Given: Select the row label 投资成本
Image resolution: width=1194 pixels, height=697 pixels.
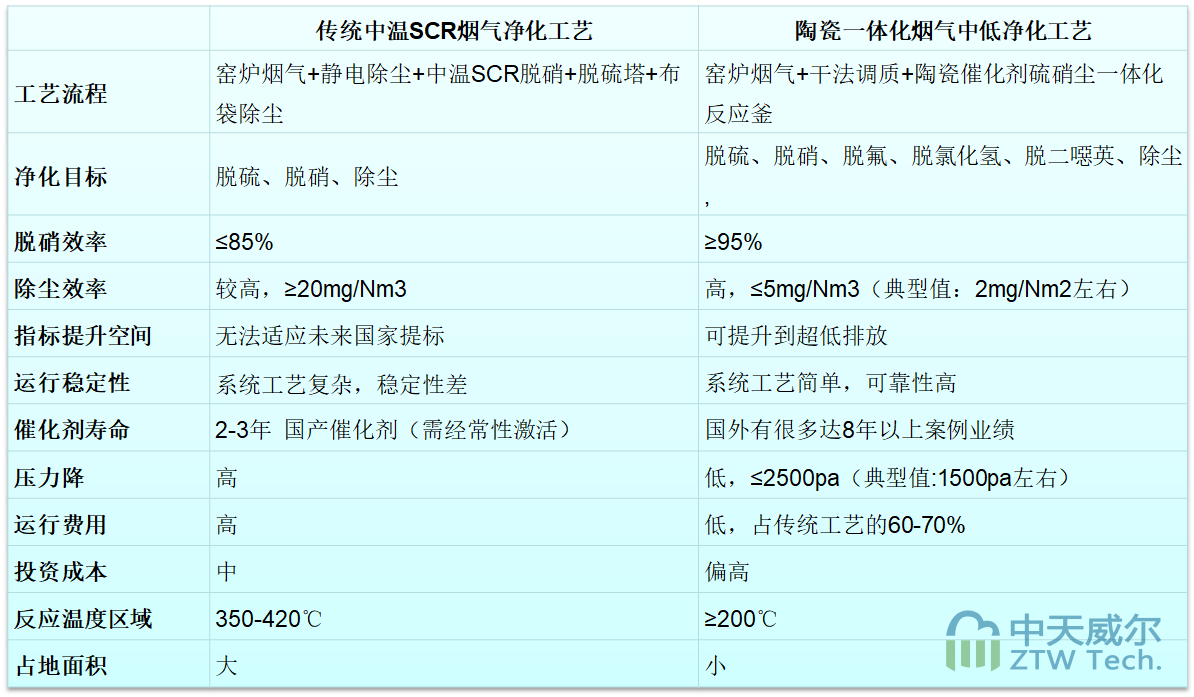Looking at the screenshot, I should click(61, 571).
